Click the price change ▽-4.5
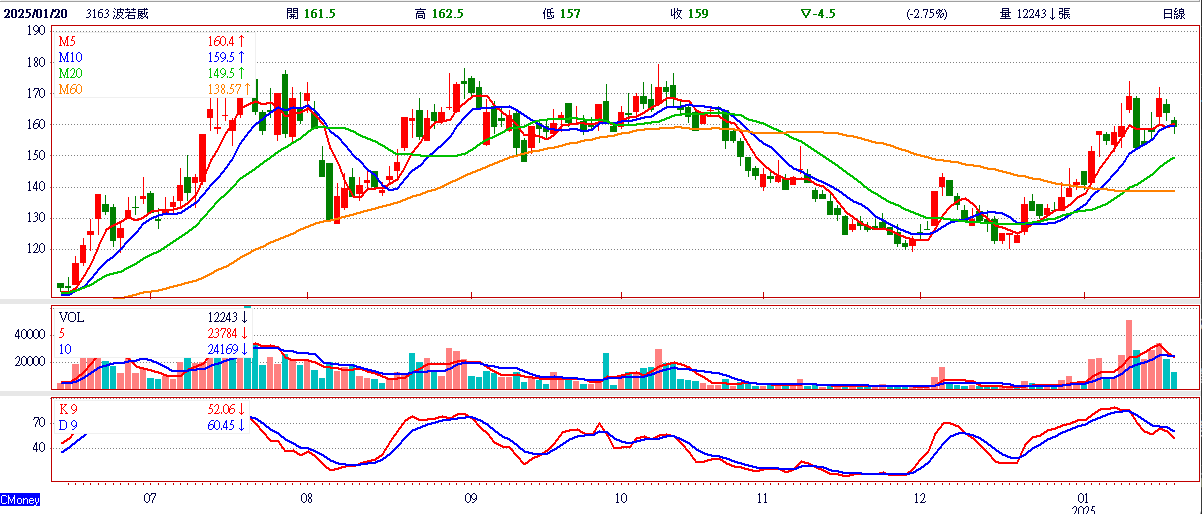 click(x=819, y=14)
